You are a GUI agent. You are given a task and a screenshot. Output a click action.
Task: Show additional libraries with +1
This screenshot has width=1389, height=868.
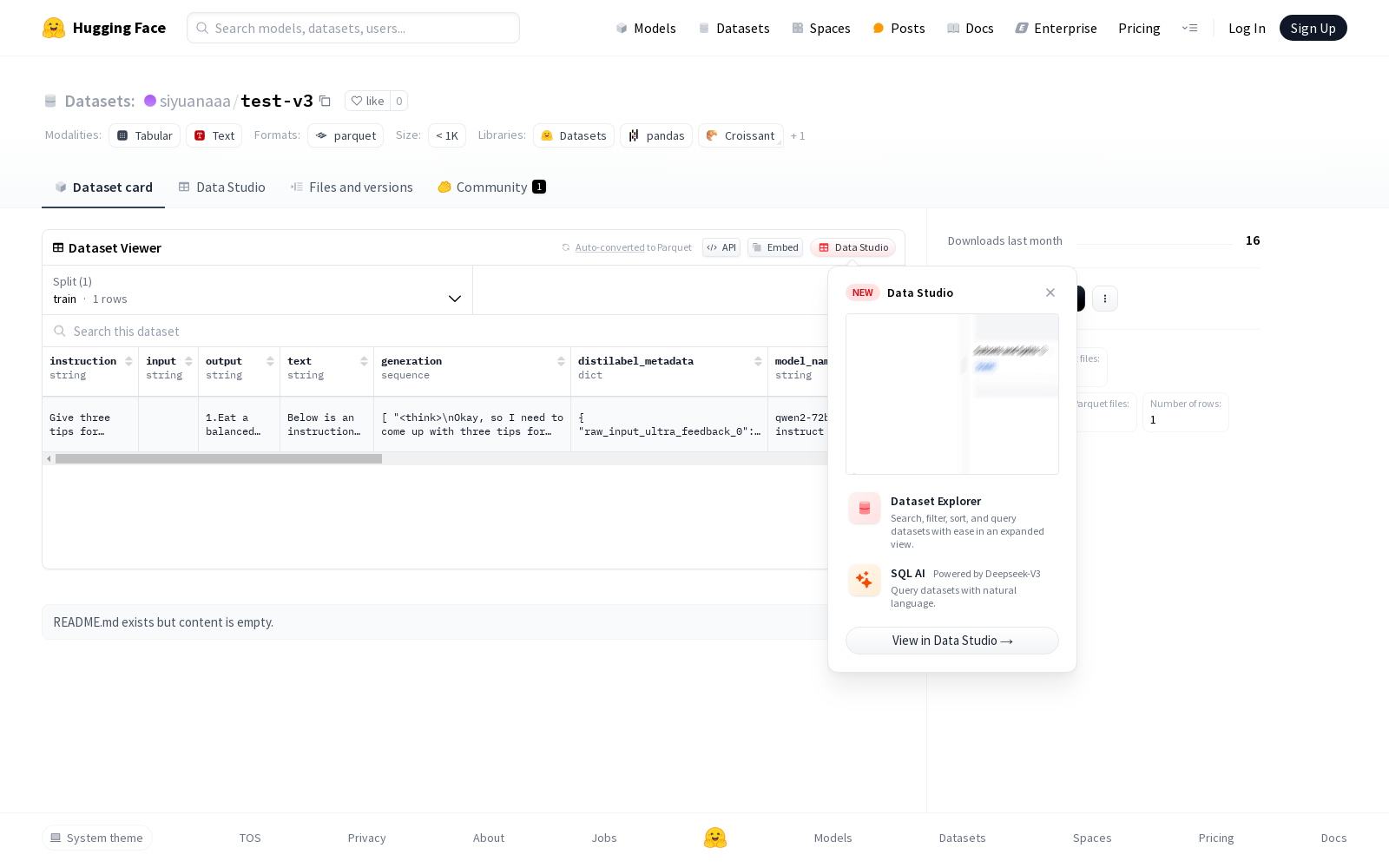click(798, 135)
